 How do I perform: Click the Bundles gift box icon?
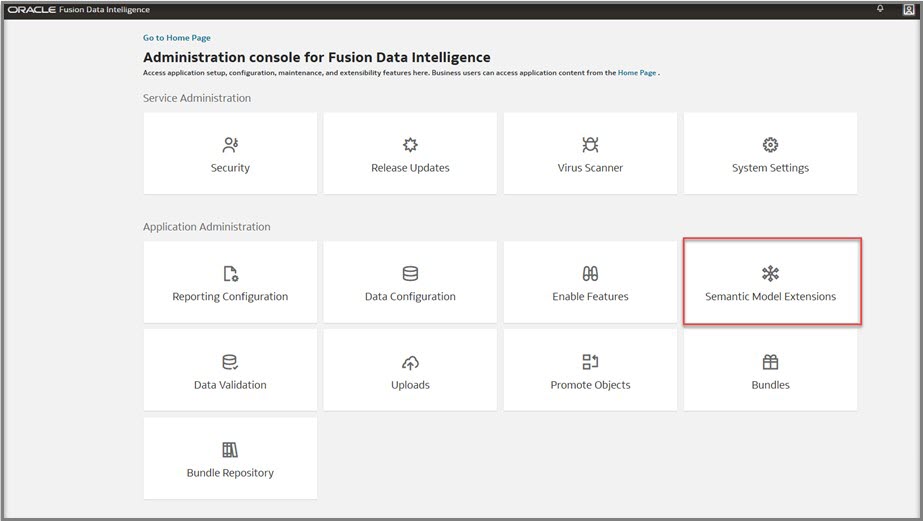pyautogui.click(x=771, y=362)
